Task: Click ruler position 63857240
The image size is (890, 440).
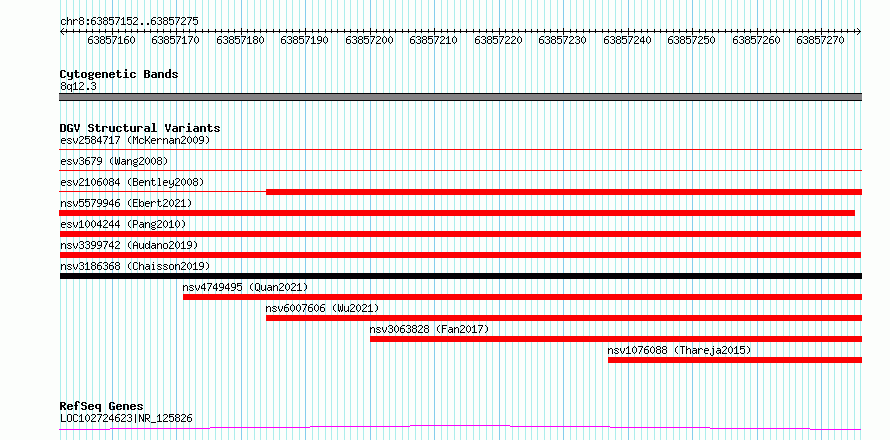Action: 627,41
